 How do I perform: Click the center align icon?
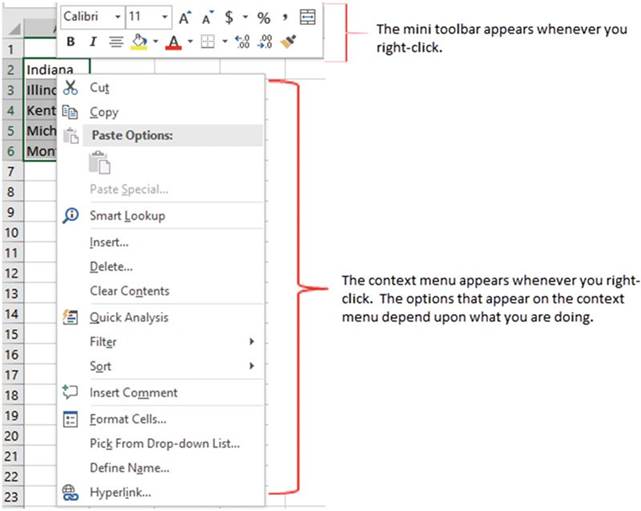coord(116,42)
